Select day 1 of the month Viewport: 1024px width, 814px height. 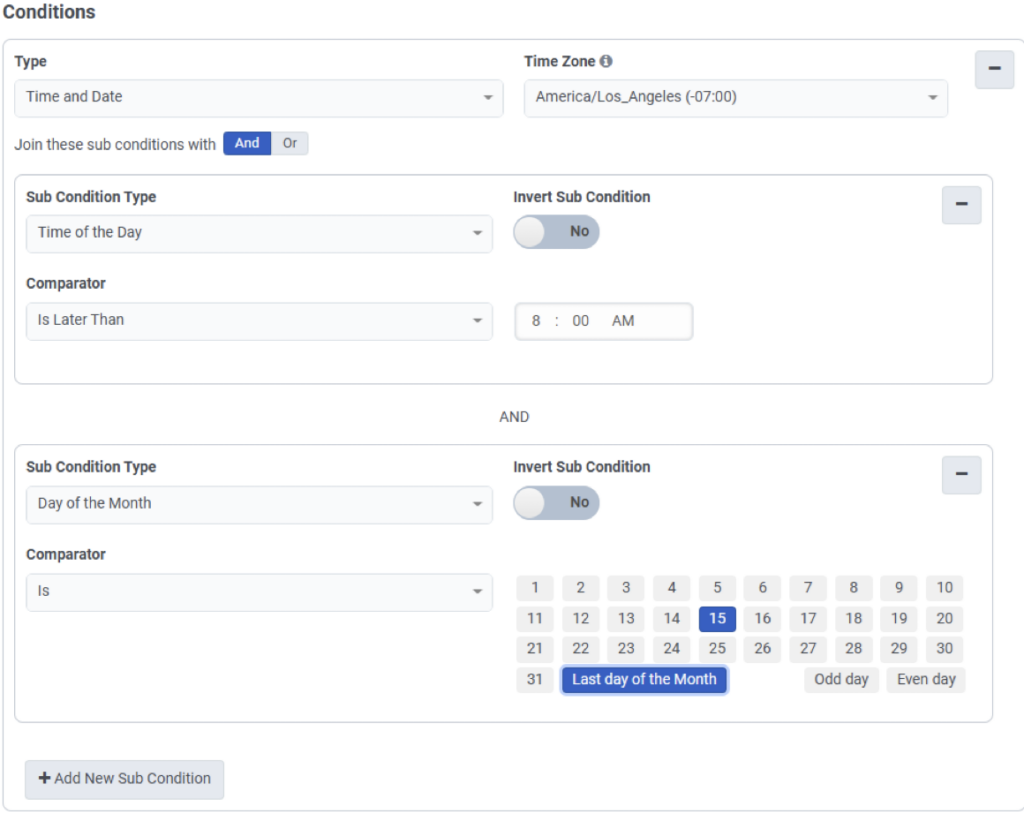coord(535,588)
